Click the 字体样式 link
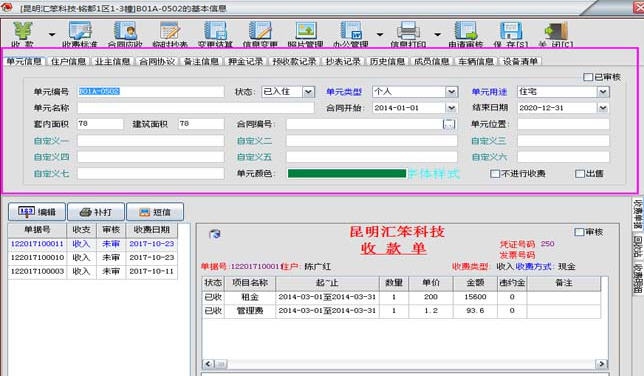Screen dimensions: 644x376 click(434, 174)
